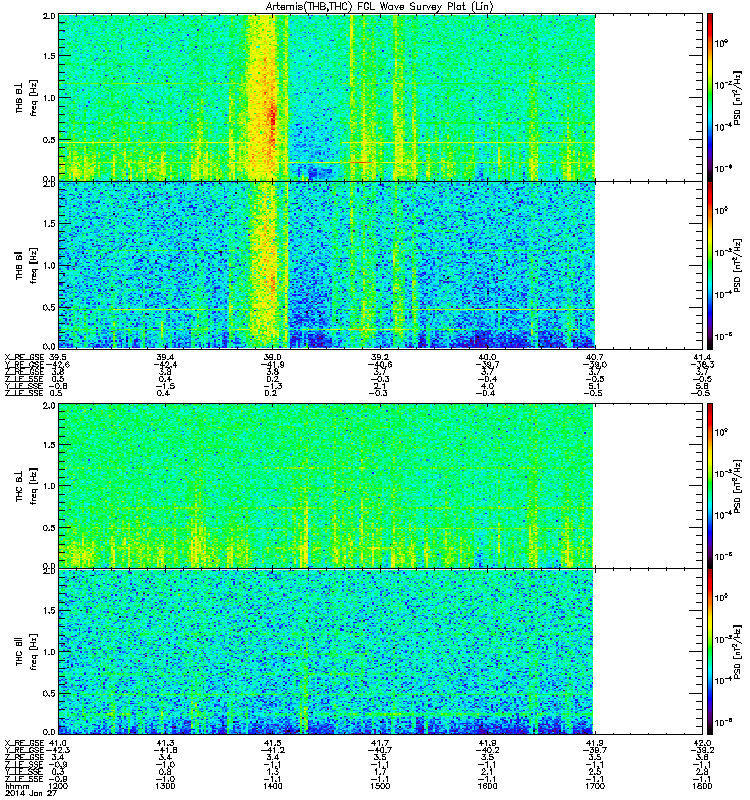Click the color bar of the THB B-parallel panel

tap(710, 265)
